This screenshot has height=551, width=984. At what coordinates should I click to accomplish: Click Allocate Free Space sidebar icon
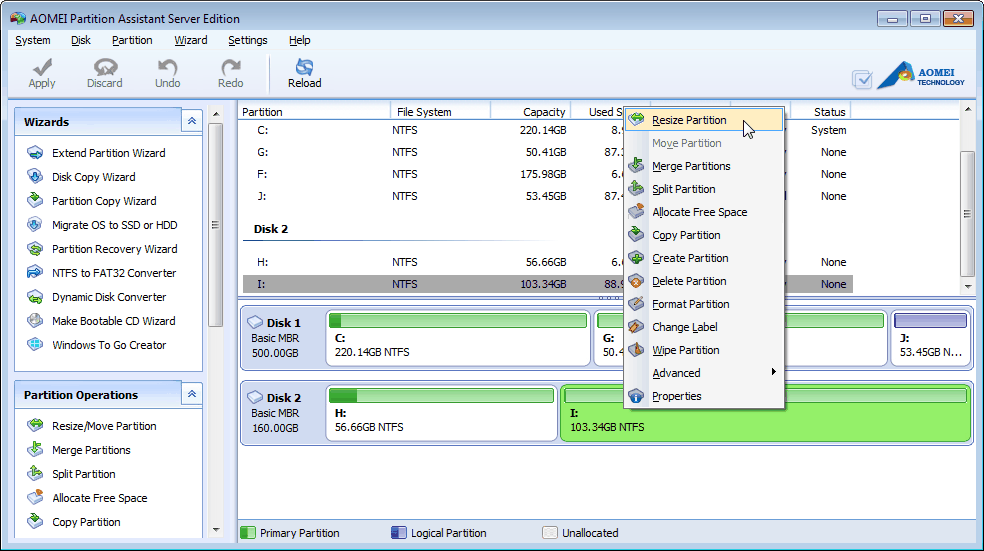[35, 497]
